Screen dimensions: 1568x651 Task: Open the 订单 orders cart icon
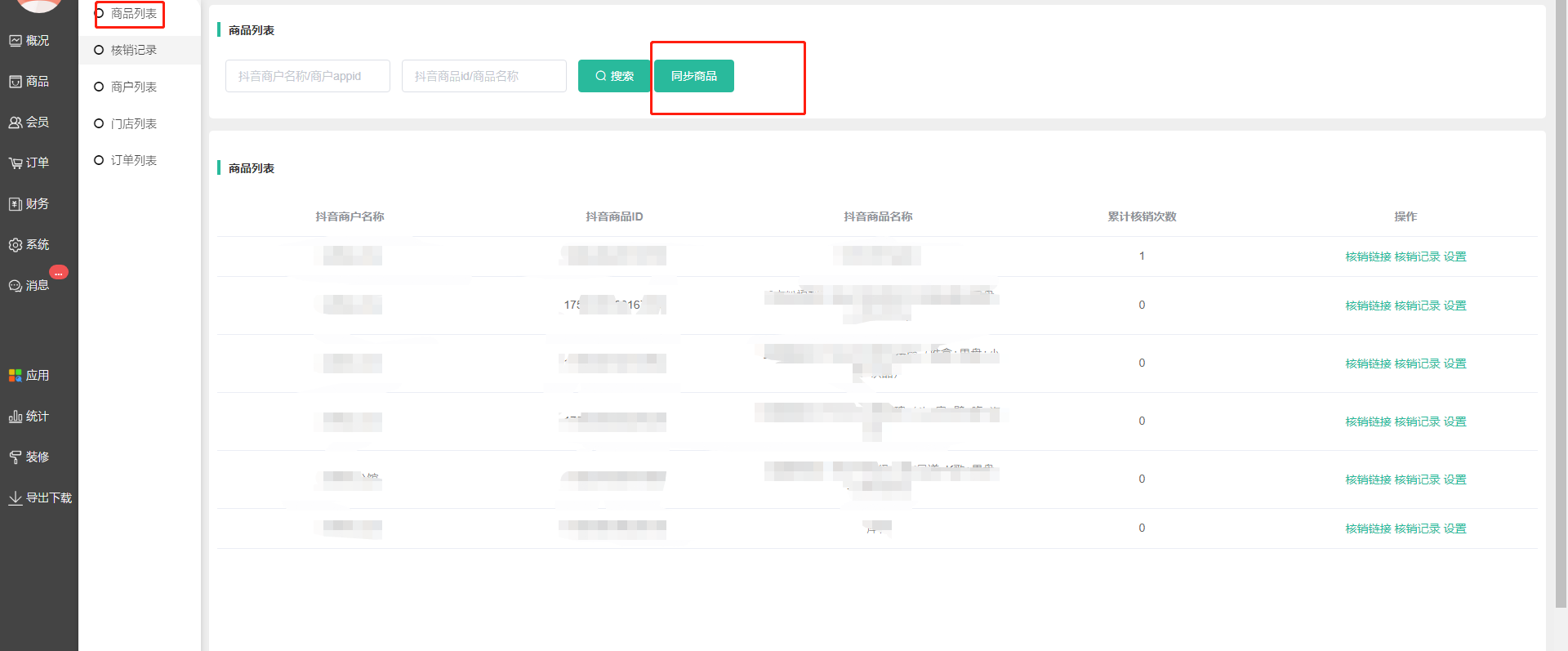[x=16, y=163]
